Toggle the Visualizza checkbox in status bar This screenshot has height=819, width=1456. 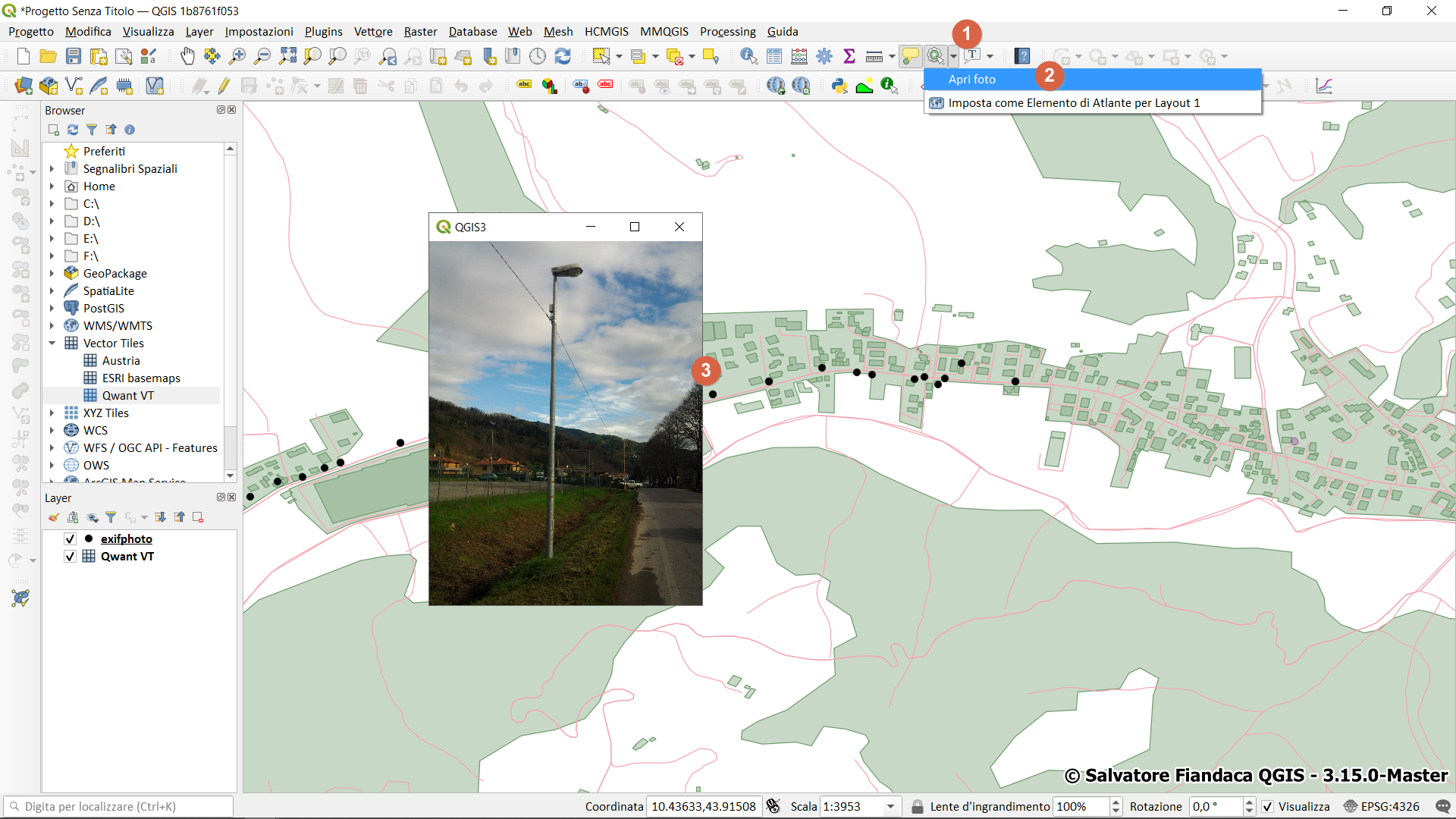point(1267,806)
